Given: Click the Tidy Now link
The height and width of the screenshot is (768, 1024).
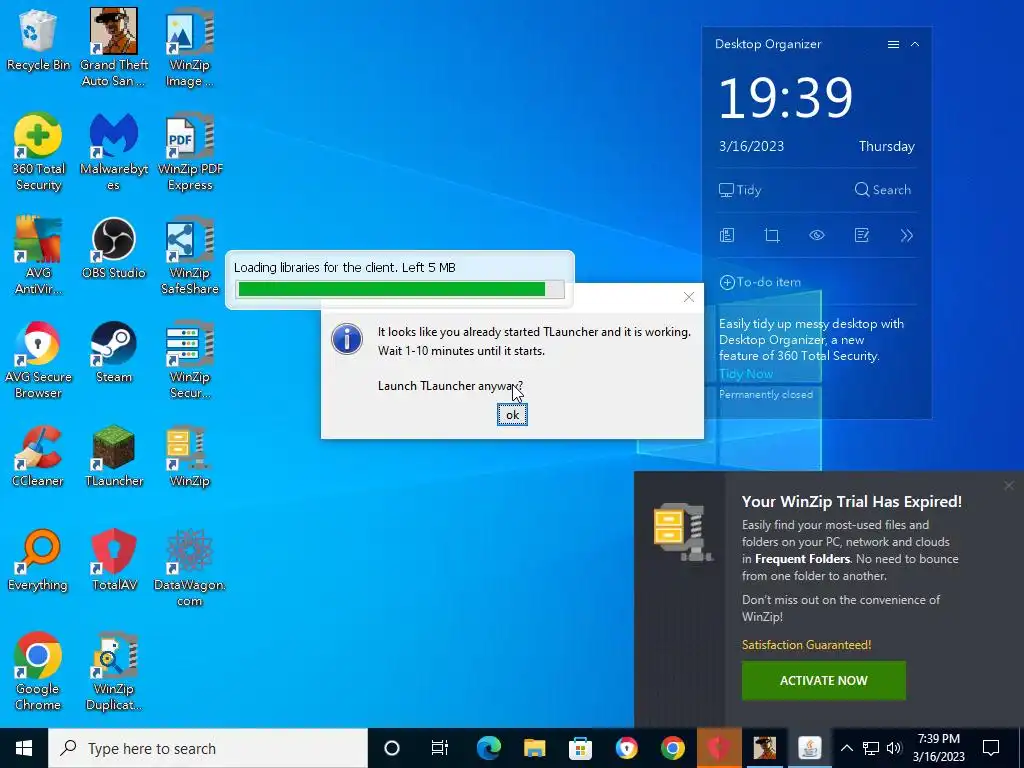Looking at the screenshot, I should [746, 374].
